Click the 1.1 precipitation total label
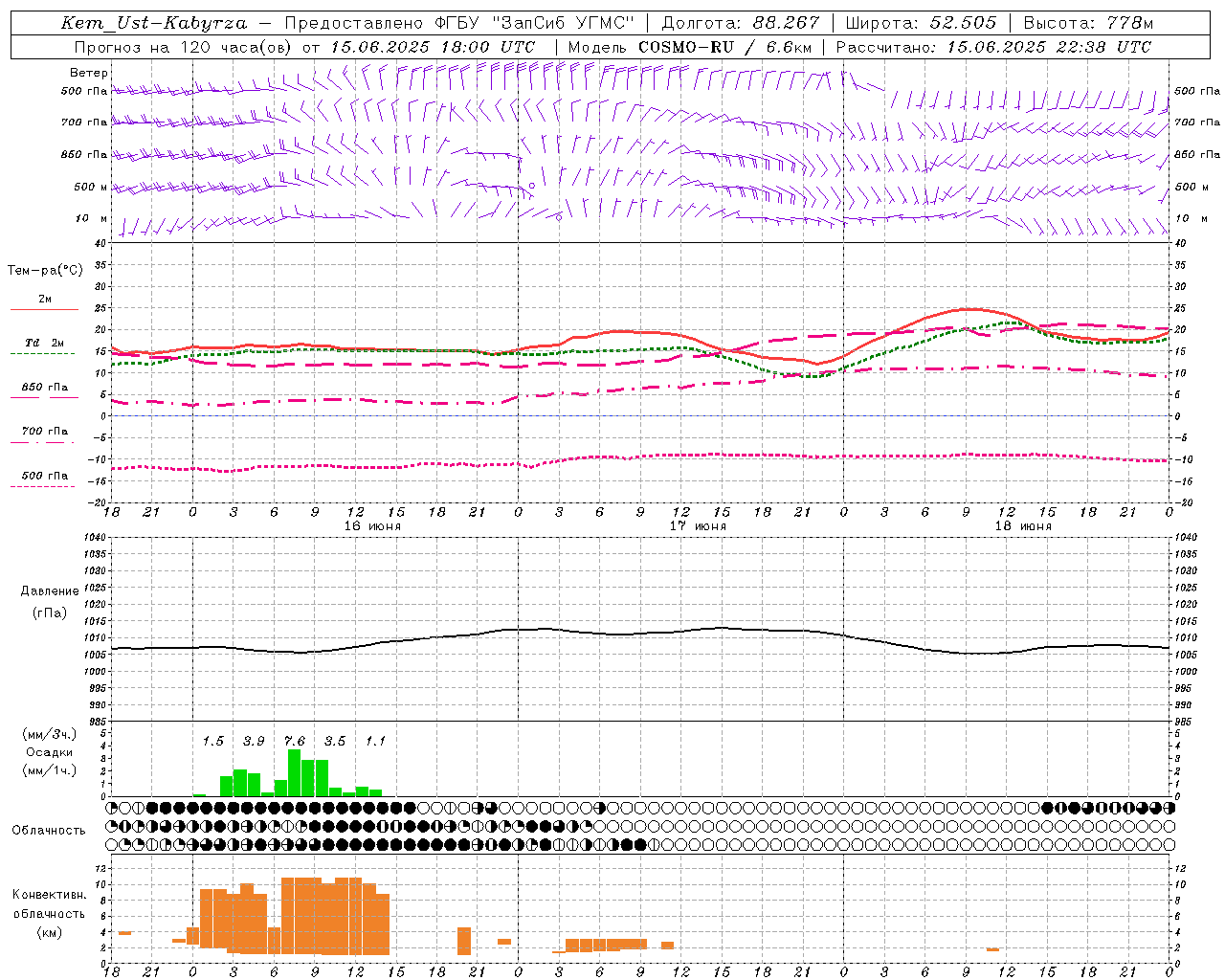The width and height of the screenshot is (1225, 980). pos(375,741)
